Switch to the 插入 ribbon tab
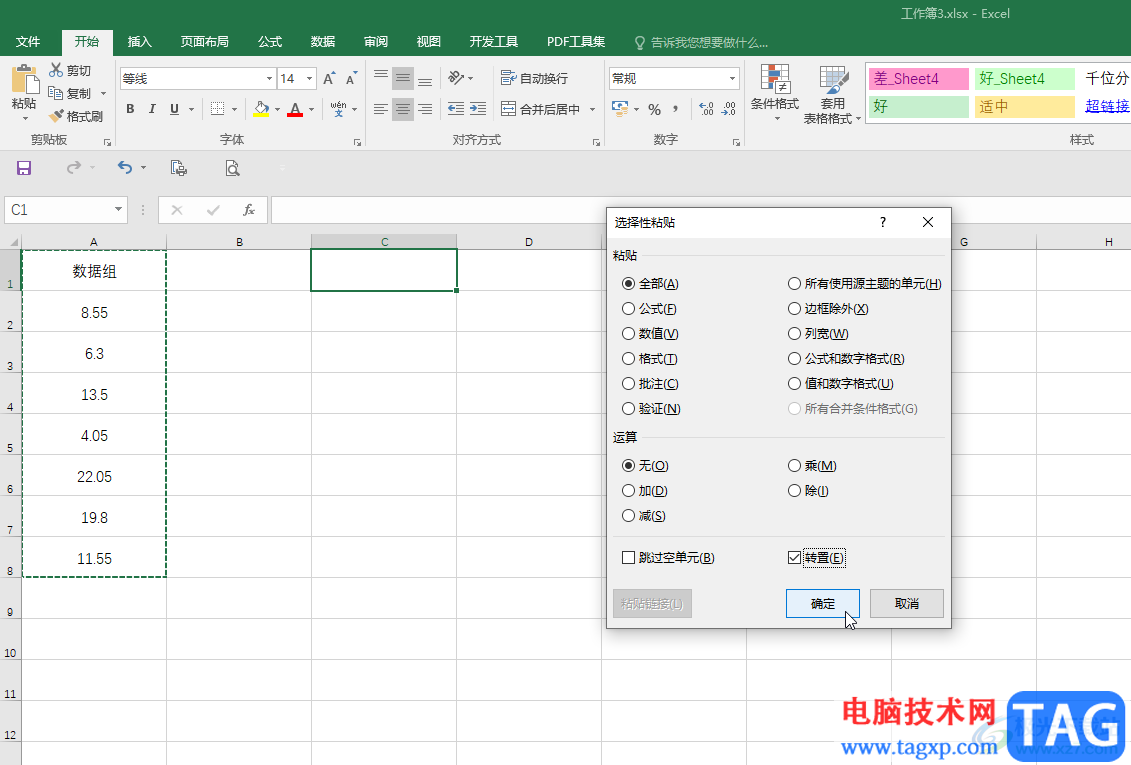The height and width of the screenshot is (765, 1131). point(140,42)
